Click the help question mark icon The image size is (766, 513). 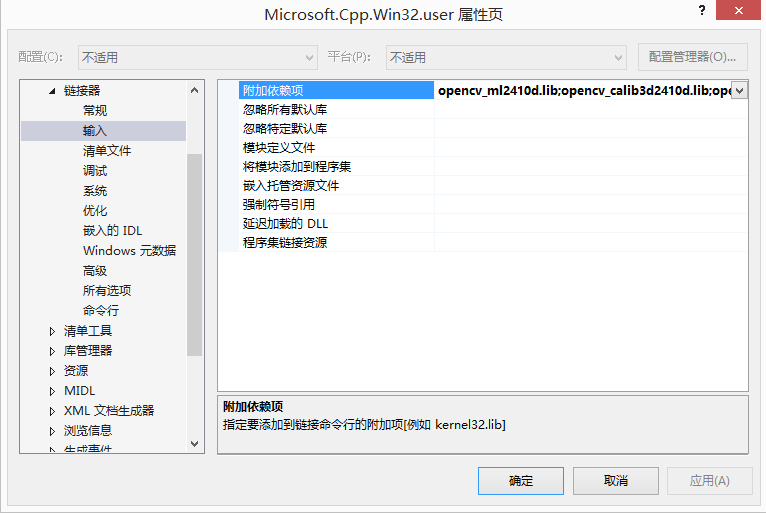pyautogui.click(x=702, y=10)
